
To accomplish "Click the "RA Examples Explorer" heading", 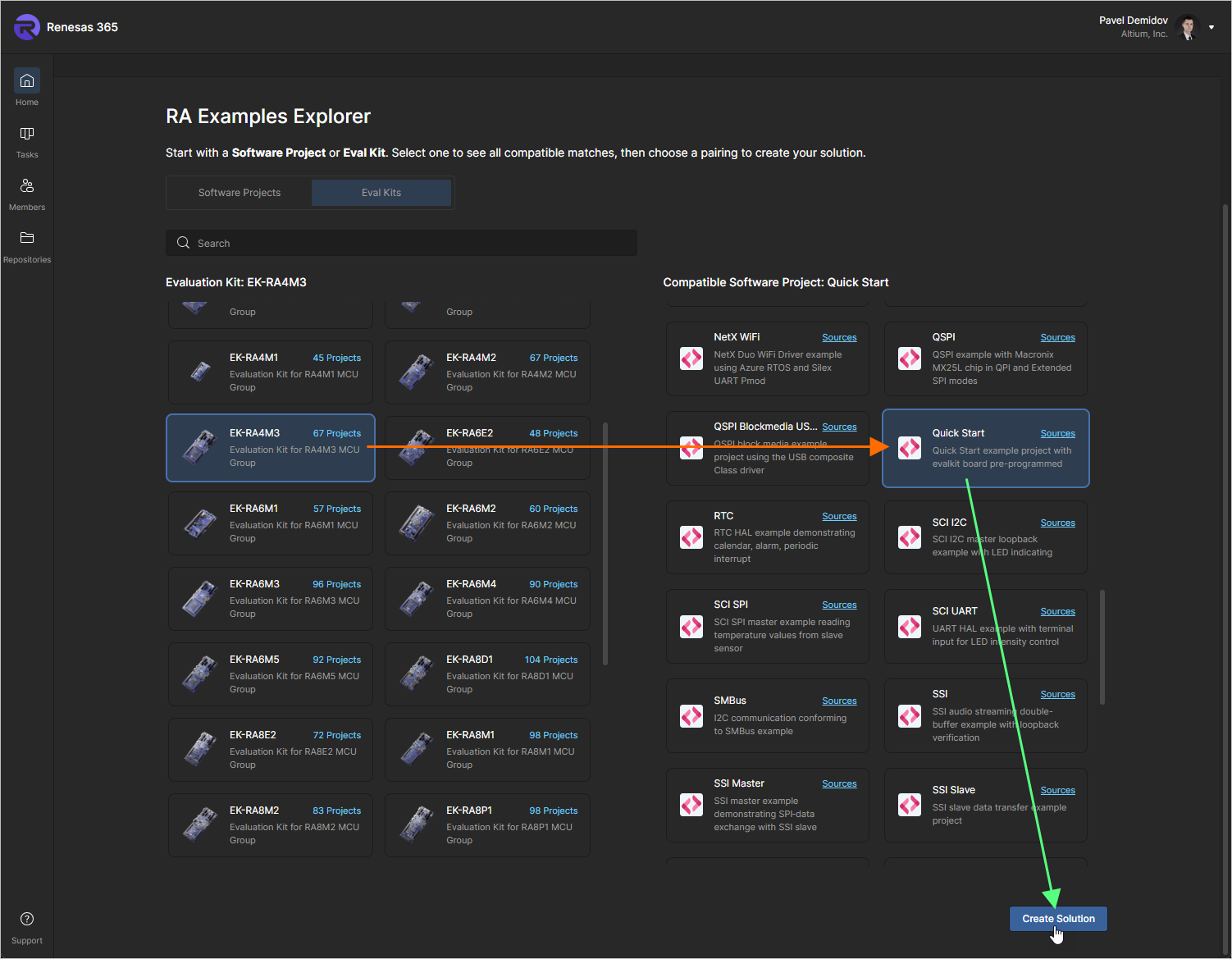I will coord(268,116).
